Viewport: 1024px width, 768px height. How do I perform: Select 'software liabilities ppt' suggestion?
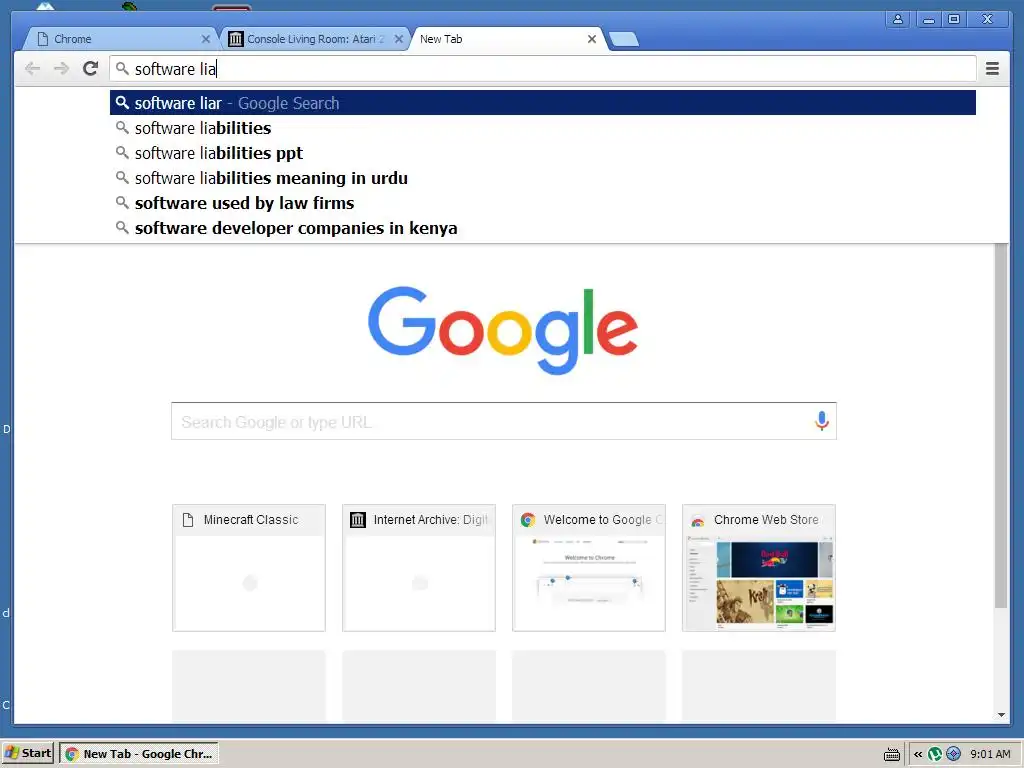point(543,153)
